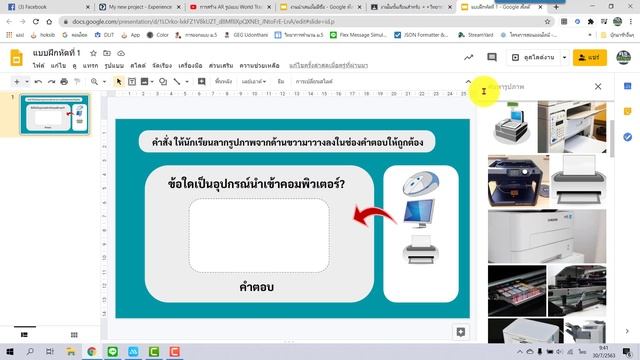Click the browser Reload button
640x360 pixels.
coord(36,22)
